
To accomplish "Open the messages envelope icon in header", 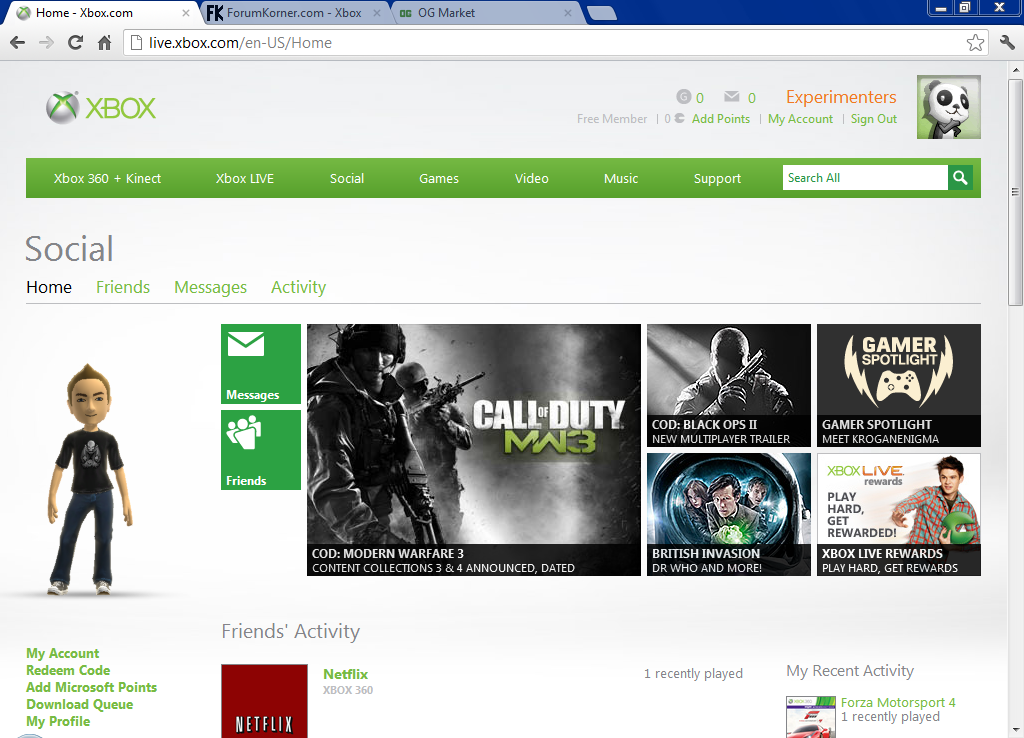I will (731, 97).
